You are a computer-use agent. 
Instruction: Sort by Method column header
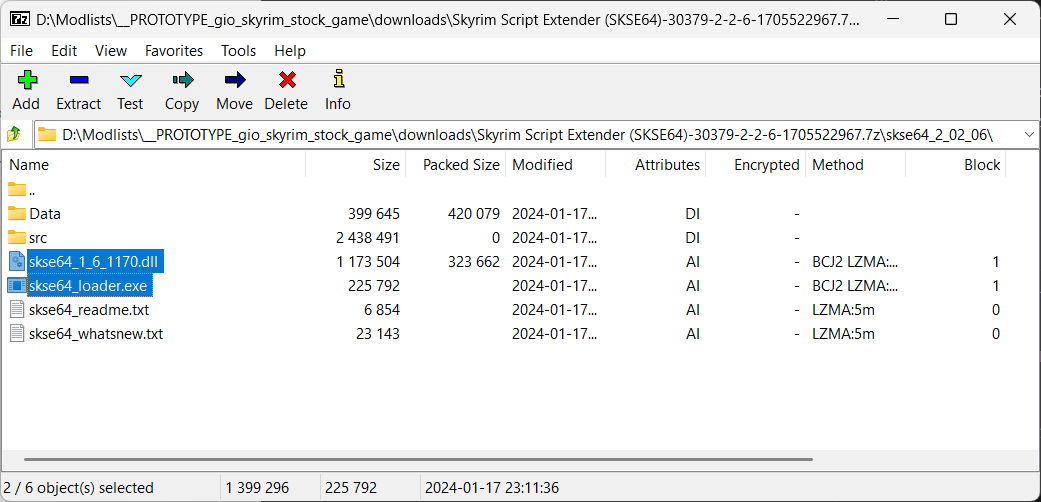tap(856, 165)
